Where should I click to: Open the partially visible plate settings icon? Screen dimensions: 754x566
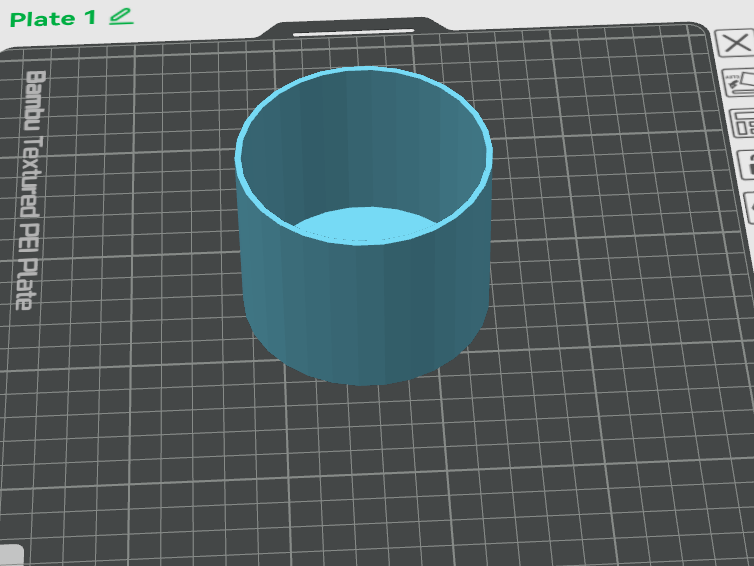pos(749,207)
